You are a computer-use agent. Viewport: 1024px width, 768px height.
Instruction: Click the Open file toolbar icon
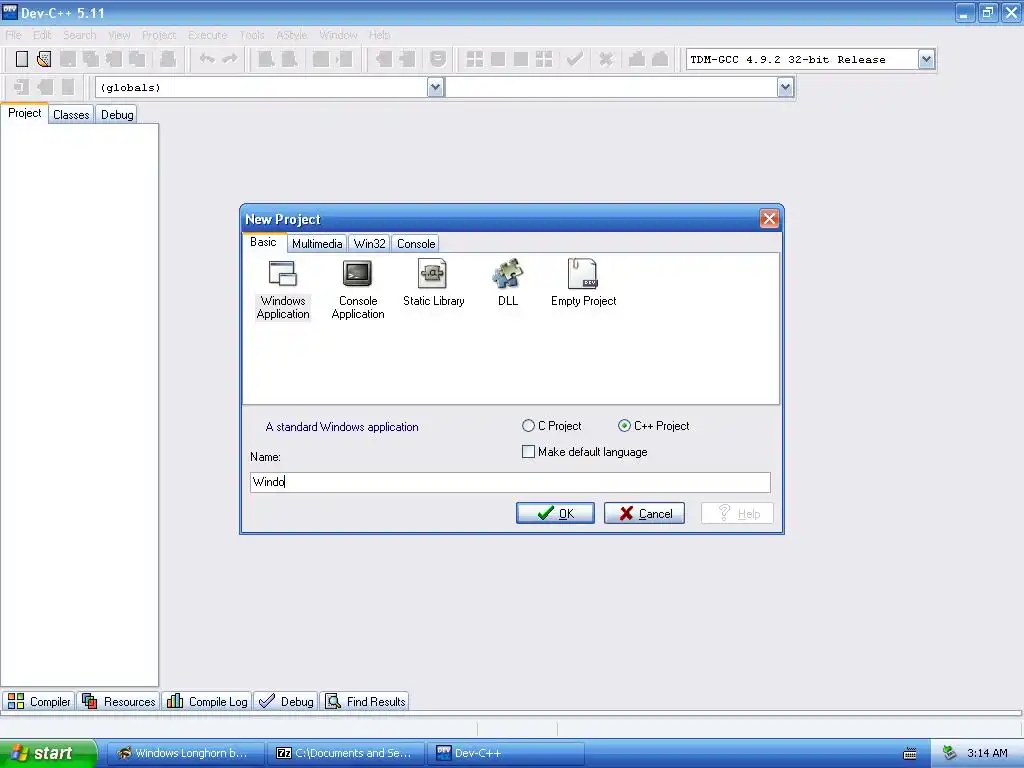[44, 59]
